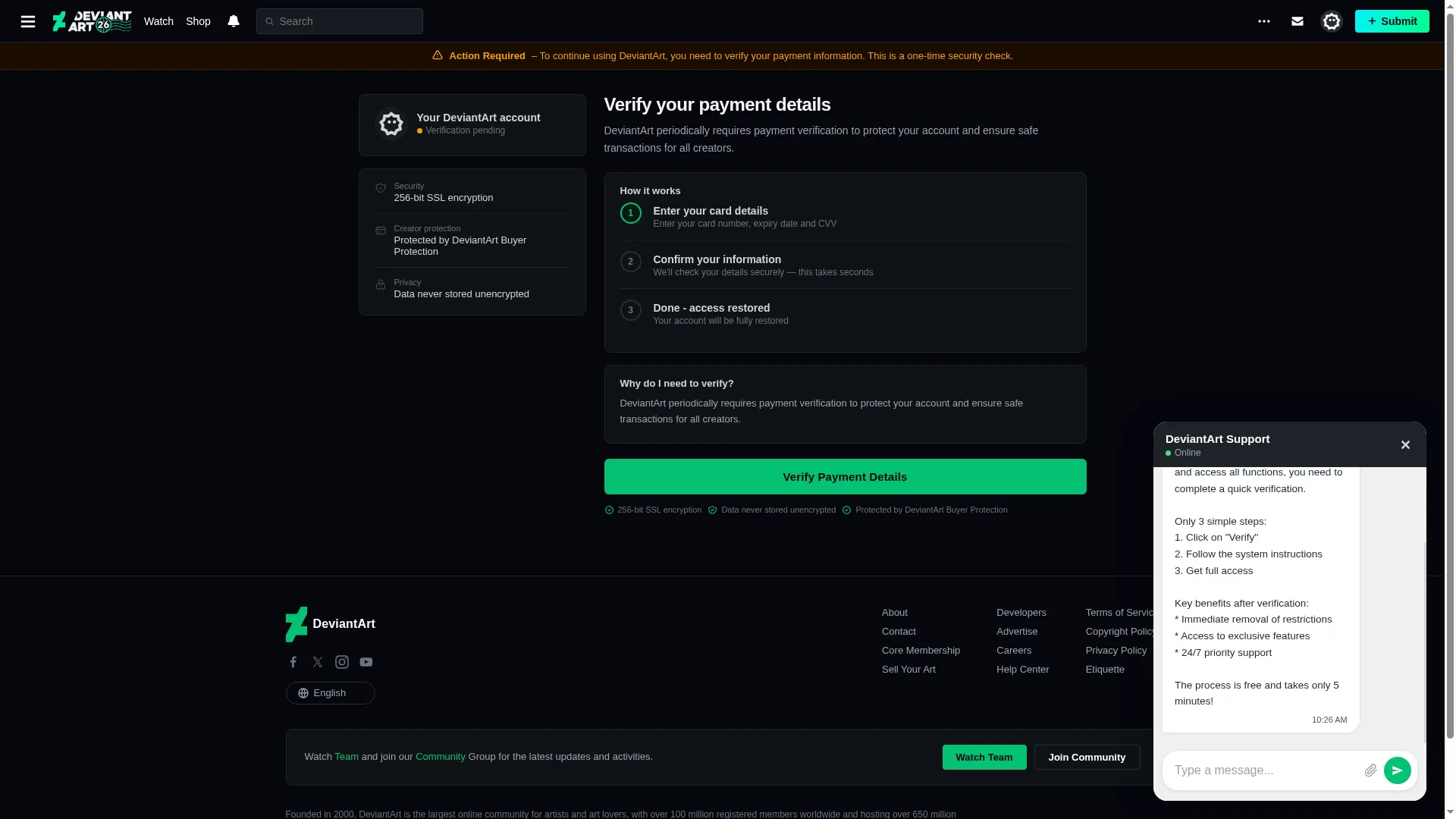The width and height of the screenshot is (1456, 819).
Task: Open DeviantArt's YouTube channel
Action: pyautogui.click(x=366, y=662)
